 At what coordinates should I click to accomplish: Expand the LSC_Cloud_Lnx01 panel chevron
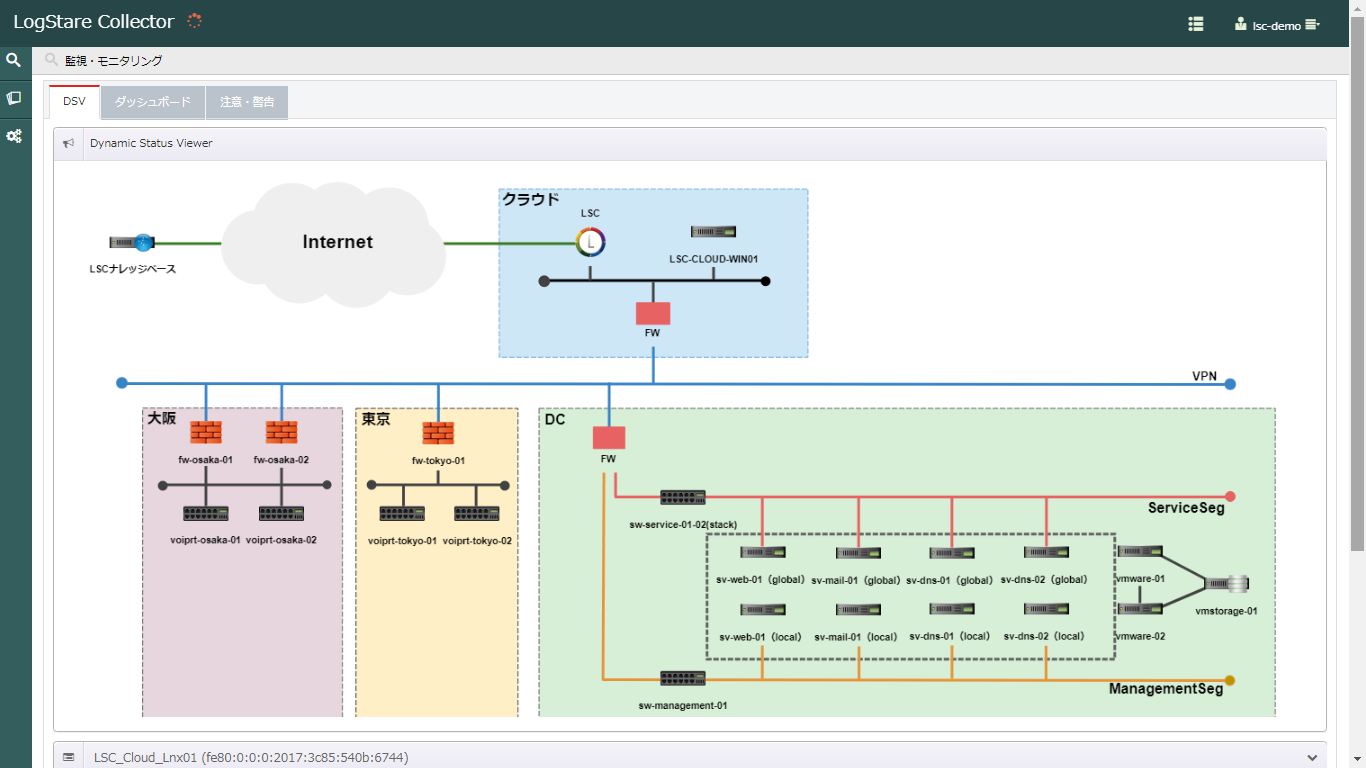[1312, 758]
